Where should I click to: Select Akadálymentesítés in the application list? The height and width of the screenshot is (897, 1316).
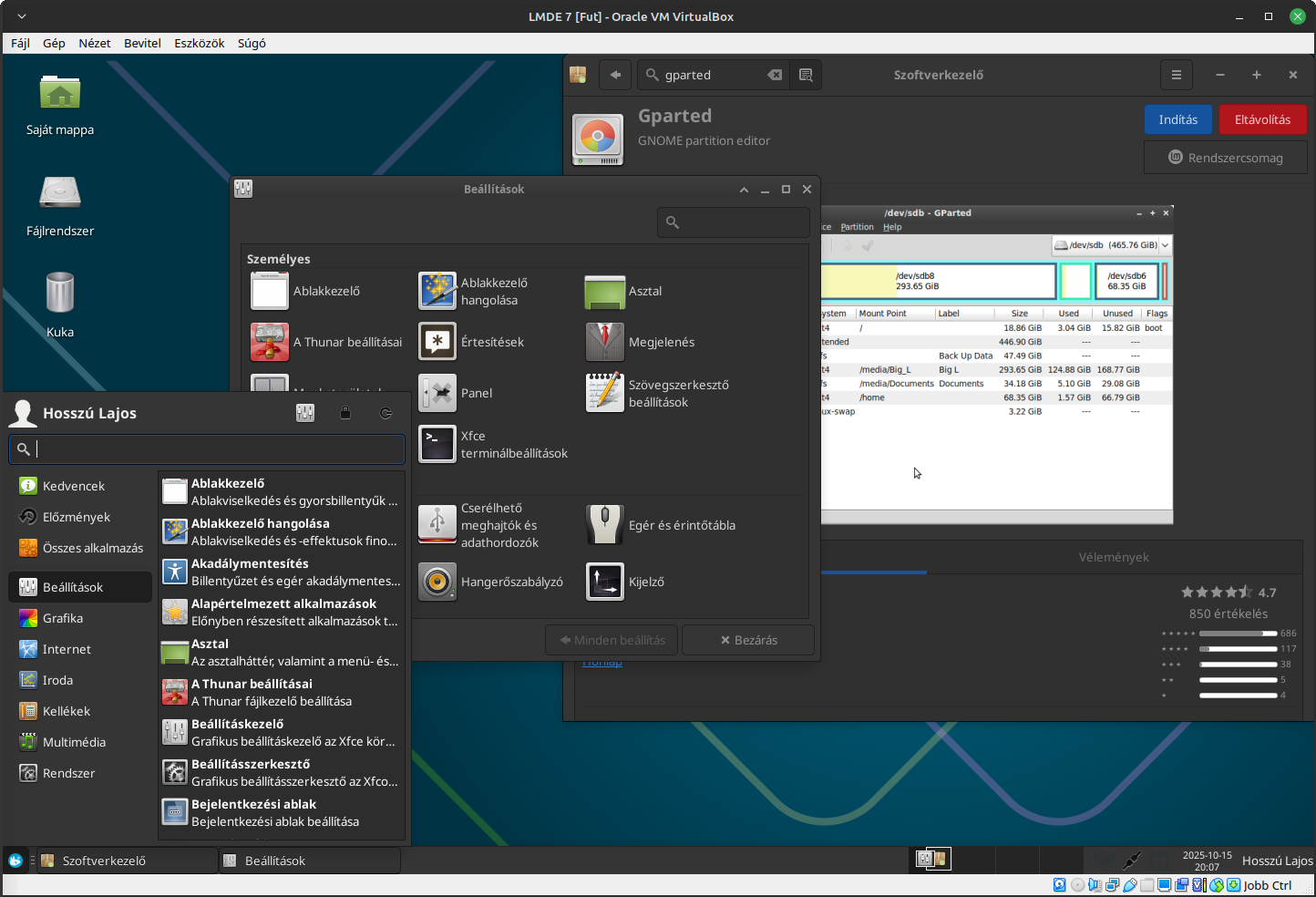tap(283, 572)
